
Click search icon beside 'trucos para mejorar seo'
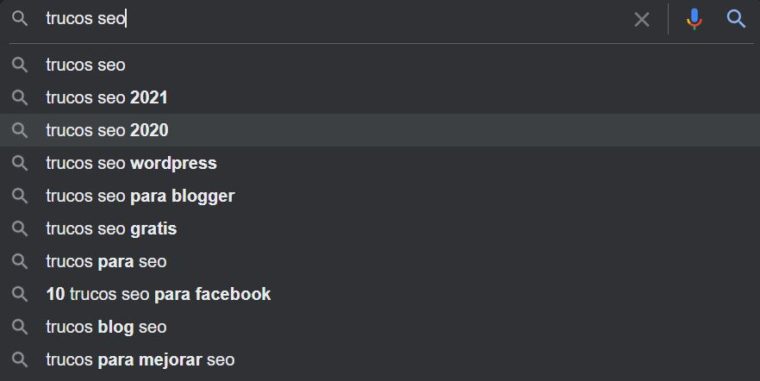click(20, 360)
